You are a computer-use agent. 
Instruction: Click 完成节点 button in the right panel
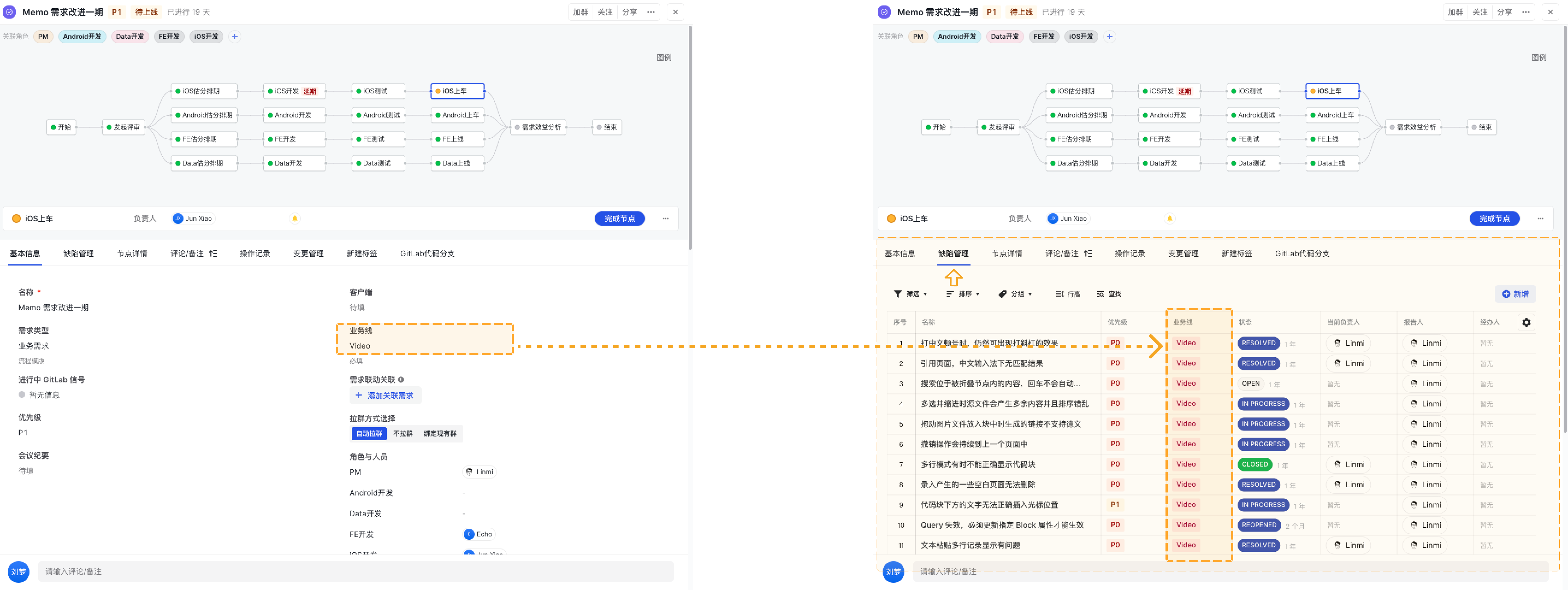click(1494, 219)
